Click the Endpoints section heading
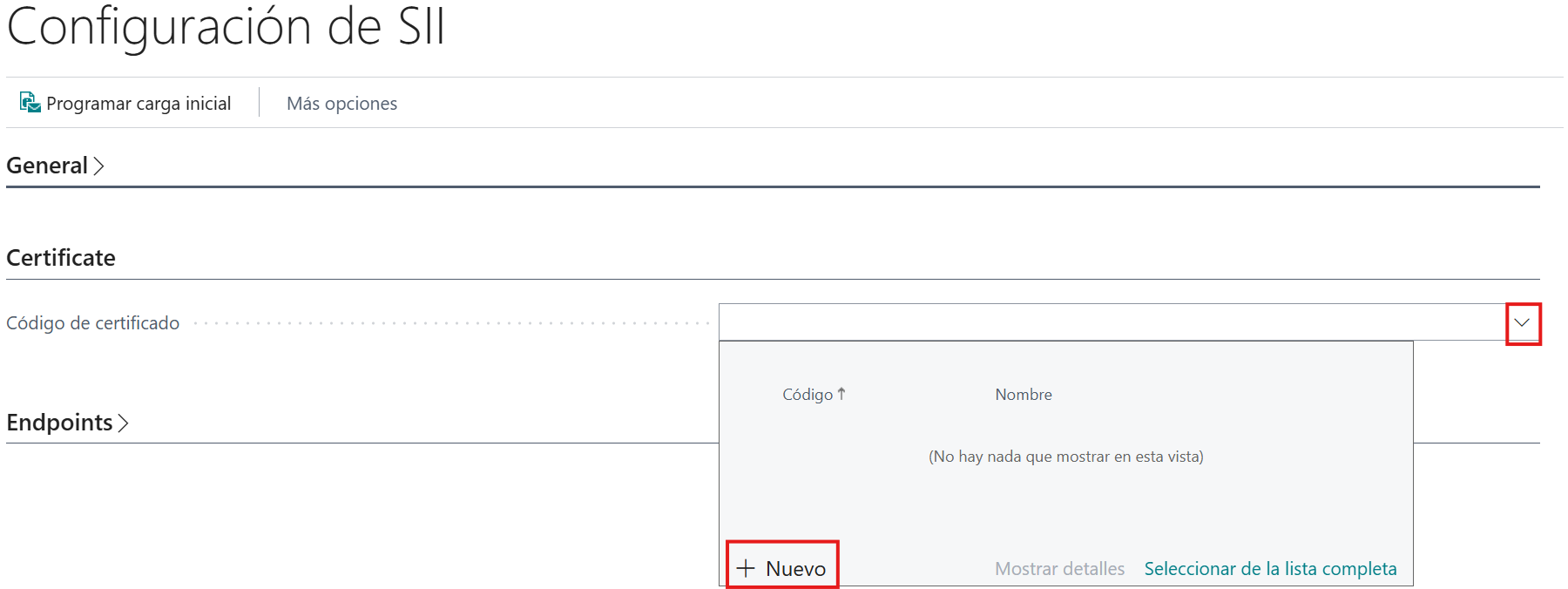Image resolution: width=1568 pixels, height=589 pixels. point(59,423)
